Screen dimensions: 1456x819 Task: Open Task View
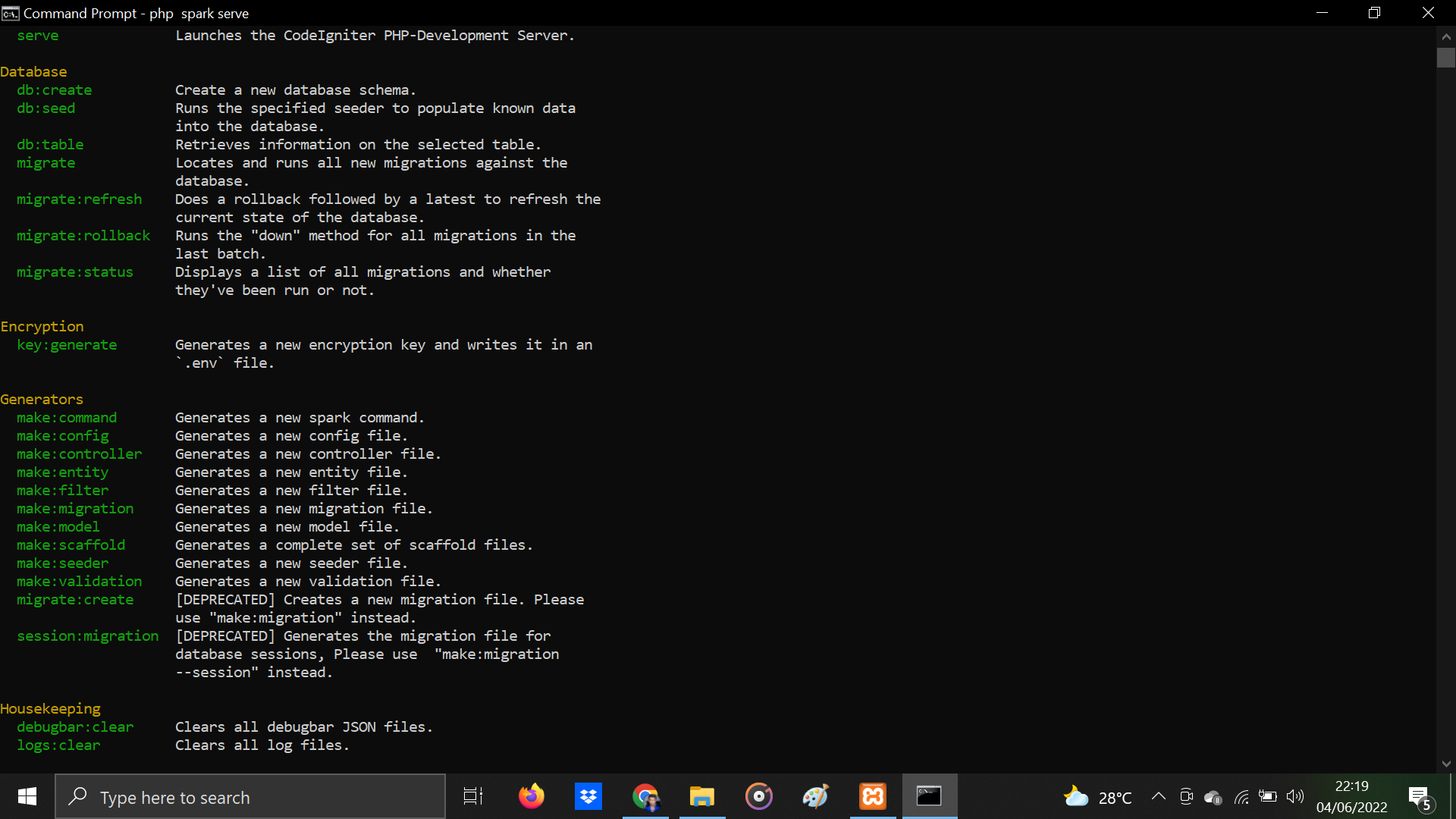(x=472, y=796)
